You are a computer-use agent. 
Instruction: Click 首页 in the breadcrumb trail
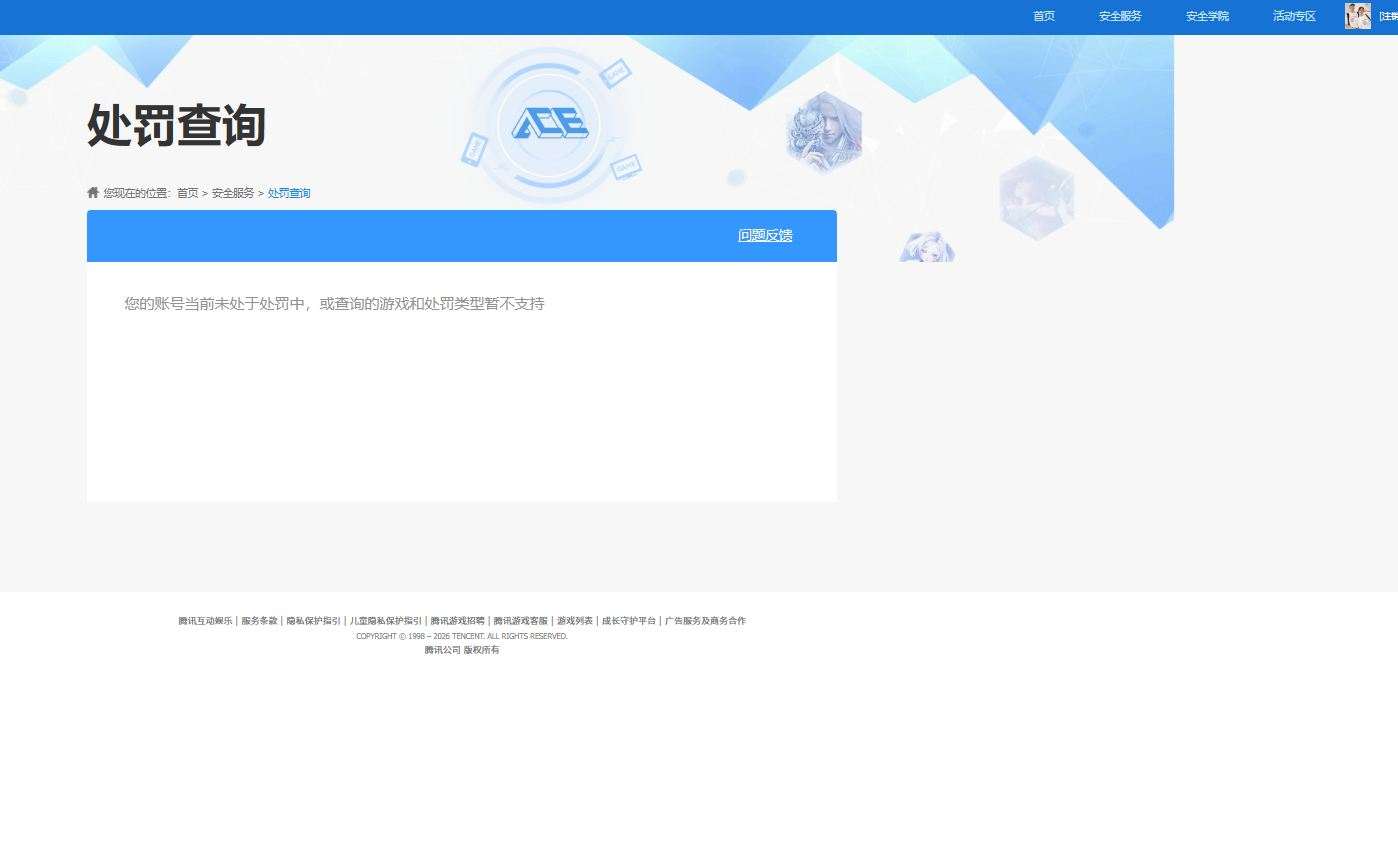coord(187,193)
